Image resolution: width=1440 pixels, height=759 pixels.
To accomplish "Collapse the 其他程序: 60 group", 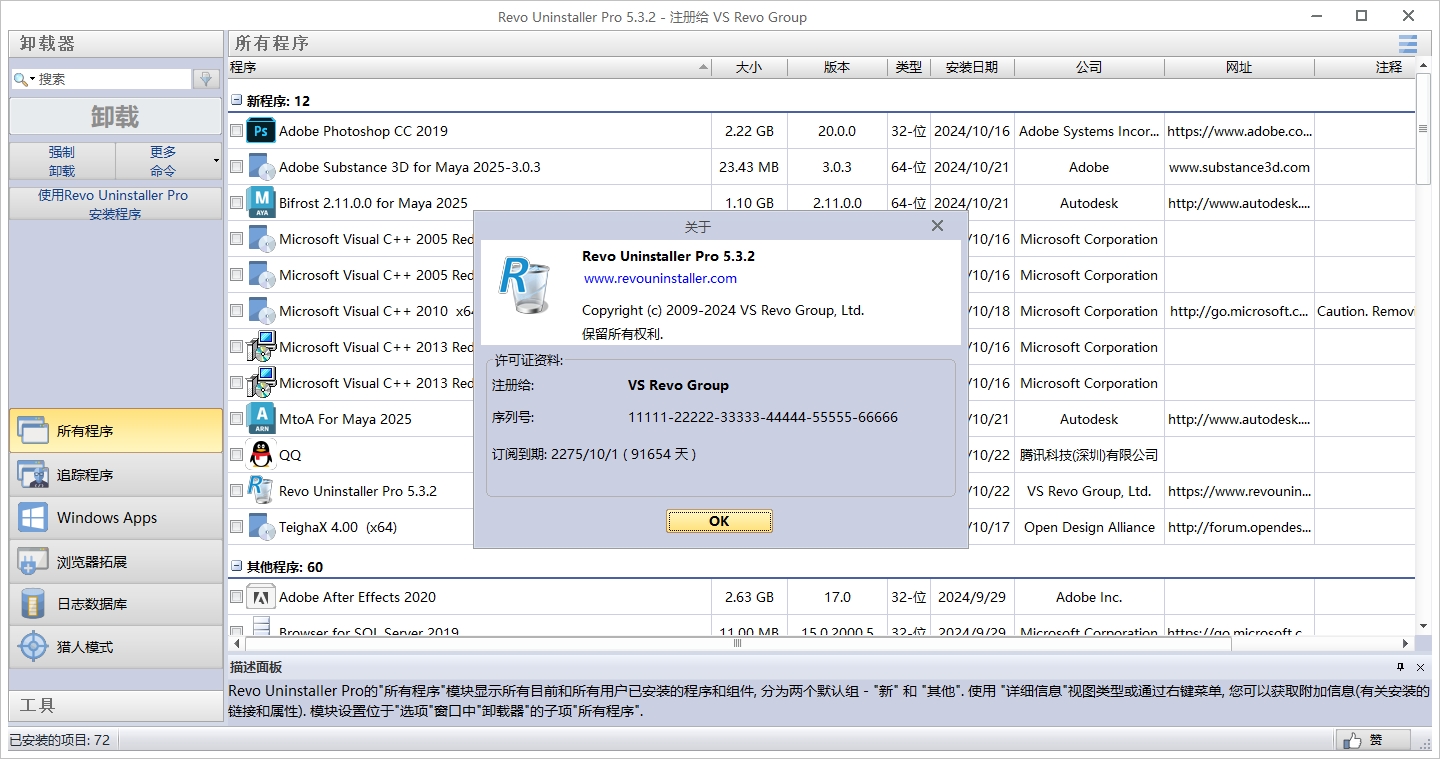I will pos(237,567).
